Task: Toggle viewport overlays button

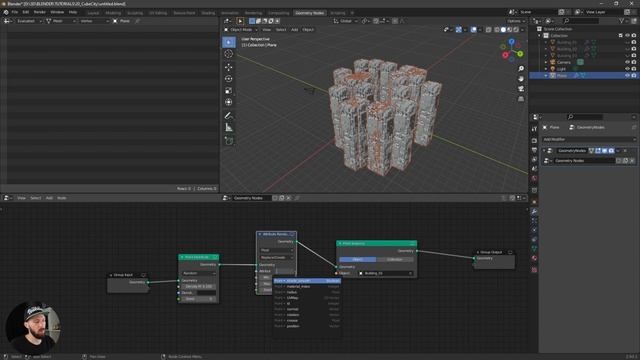Action: tap(473, 30)
